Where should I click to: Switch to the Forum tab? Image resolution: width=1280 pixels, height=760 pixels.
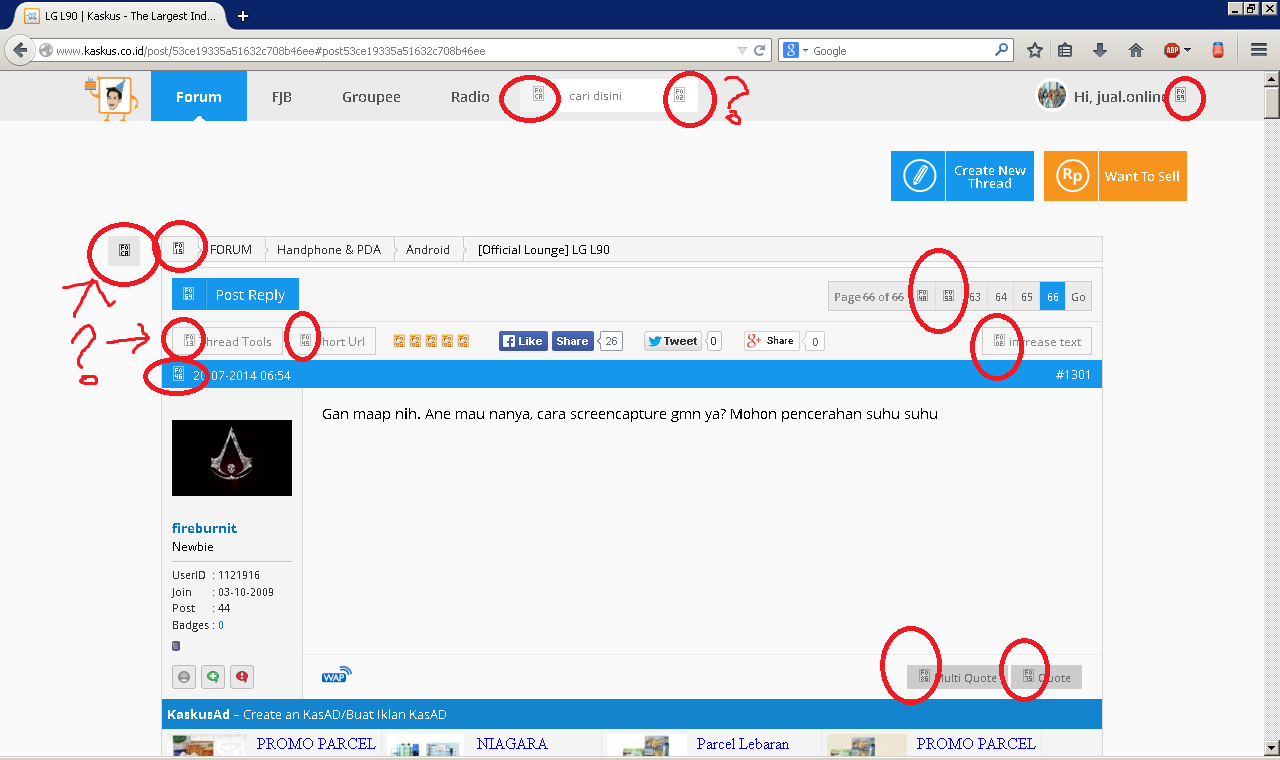(199, 97)
